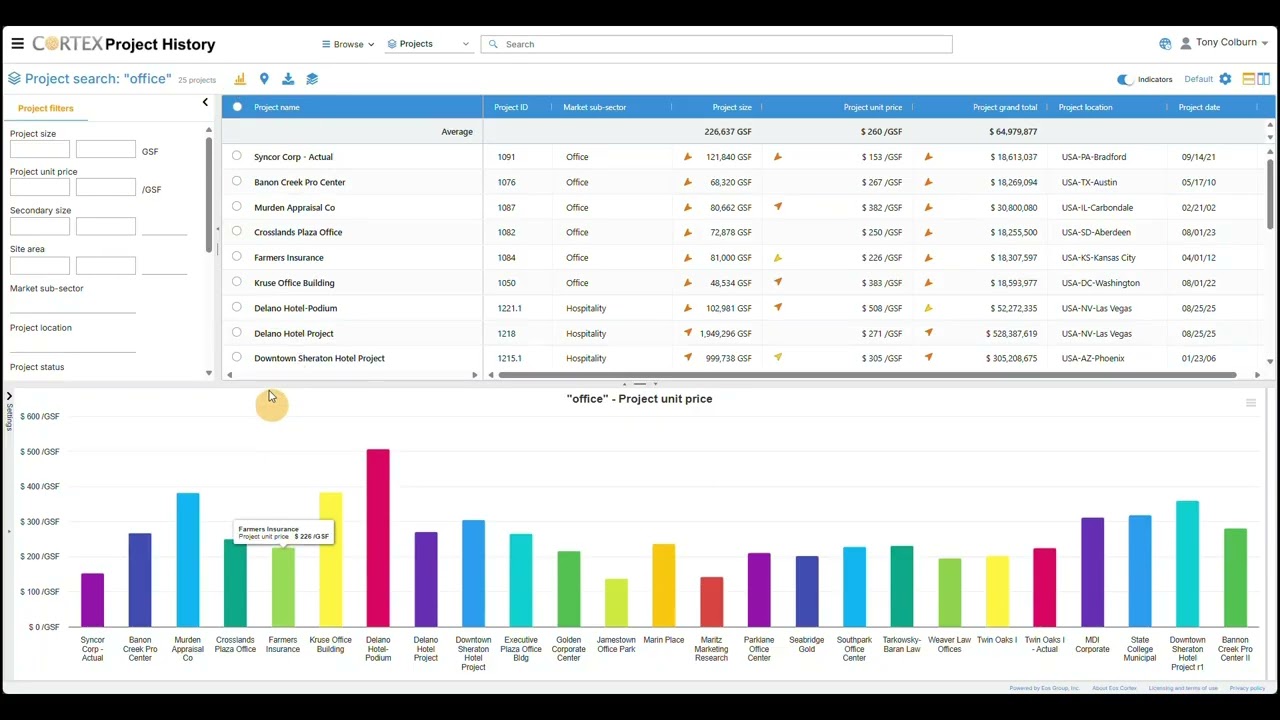Image resolution: width=1280 pixels, height=720 pixels.
Task: Open Kruse Office Building project
Action: click(294, 283)
